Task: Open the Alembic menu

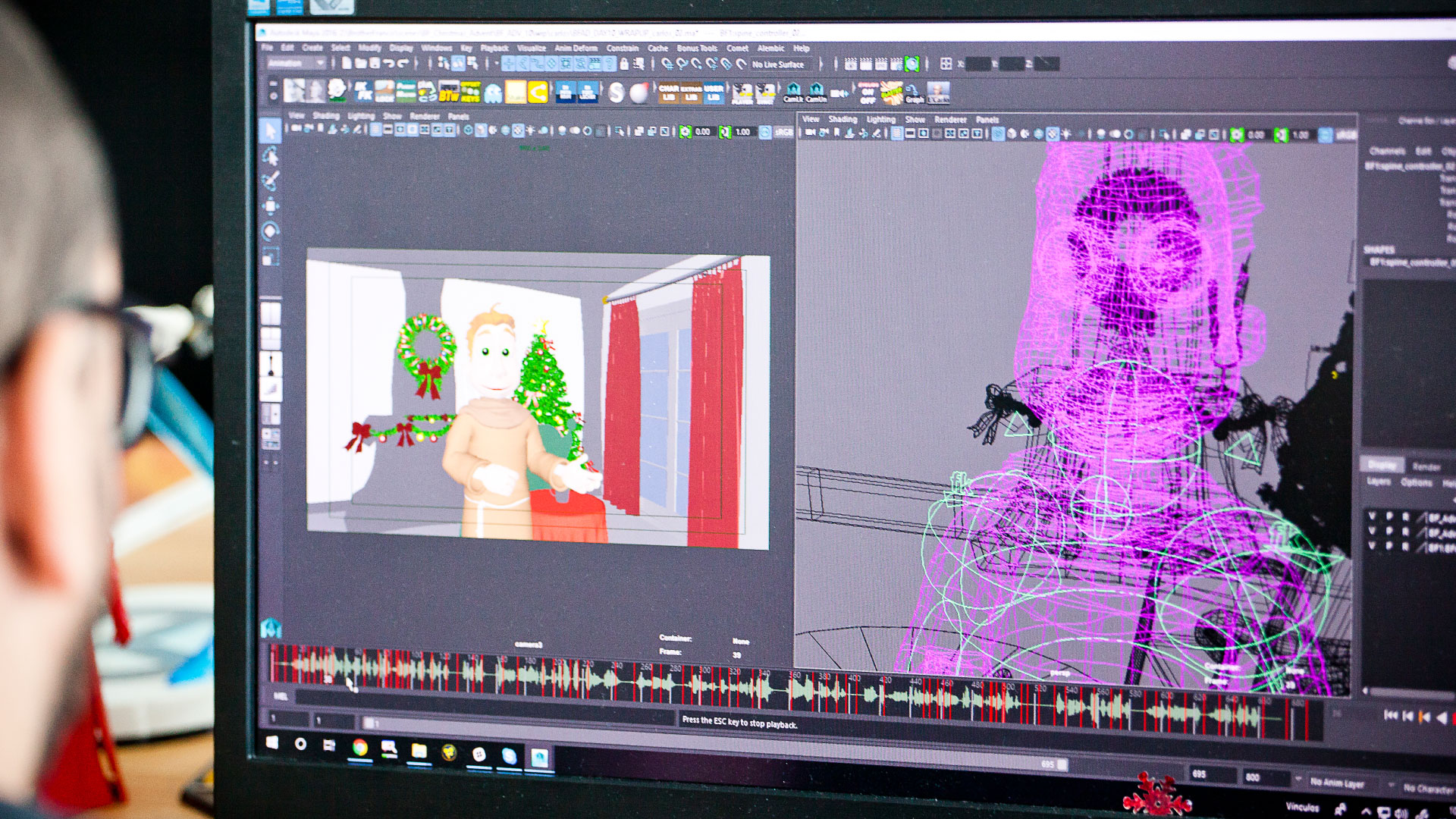Action: 771,48
